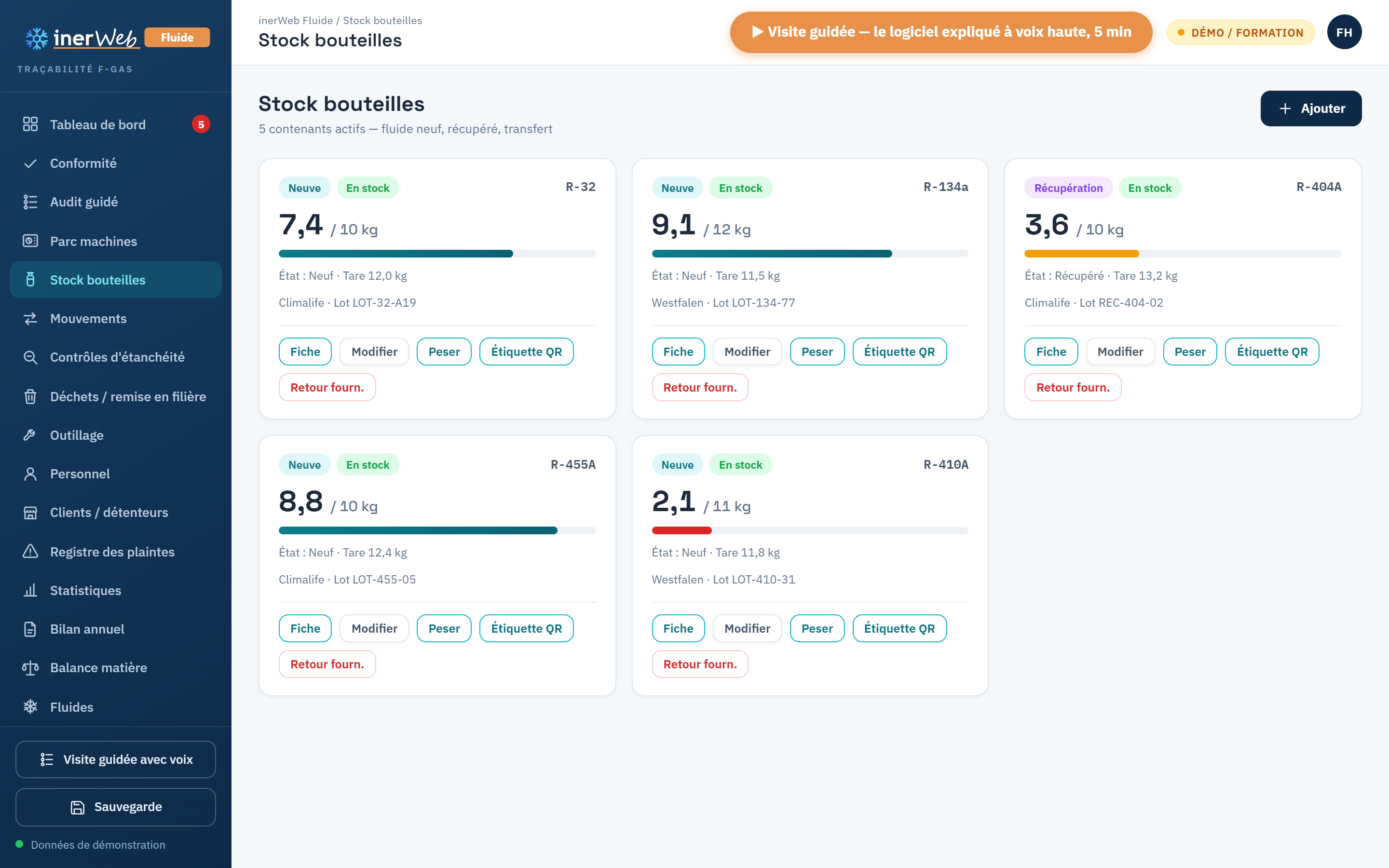Click the list icon in Visite guidée avec voix
The height and width of the screenshot is (868, 1389).
click(x=46, y=759)
